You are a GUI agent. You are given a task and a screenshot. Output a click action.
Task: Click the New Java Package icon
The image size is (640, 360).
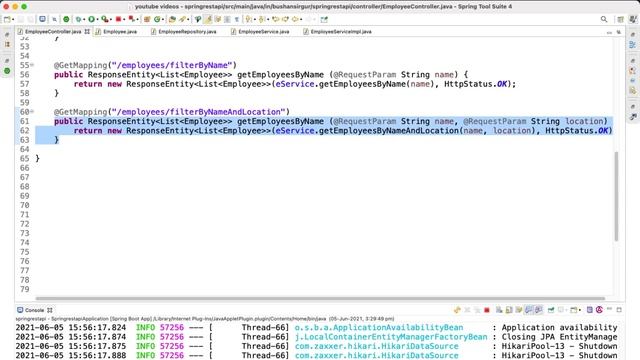coord(147,19)
